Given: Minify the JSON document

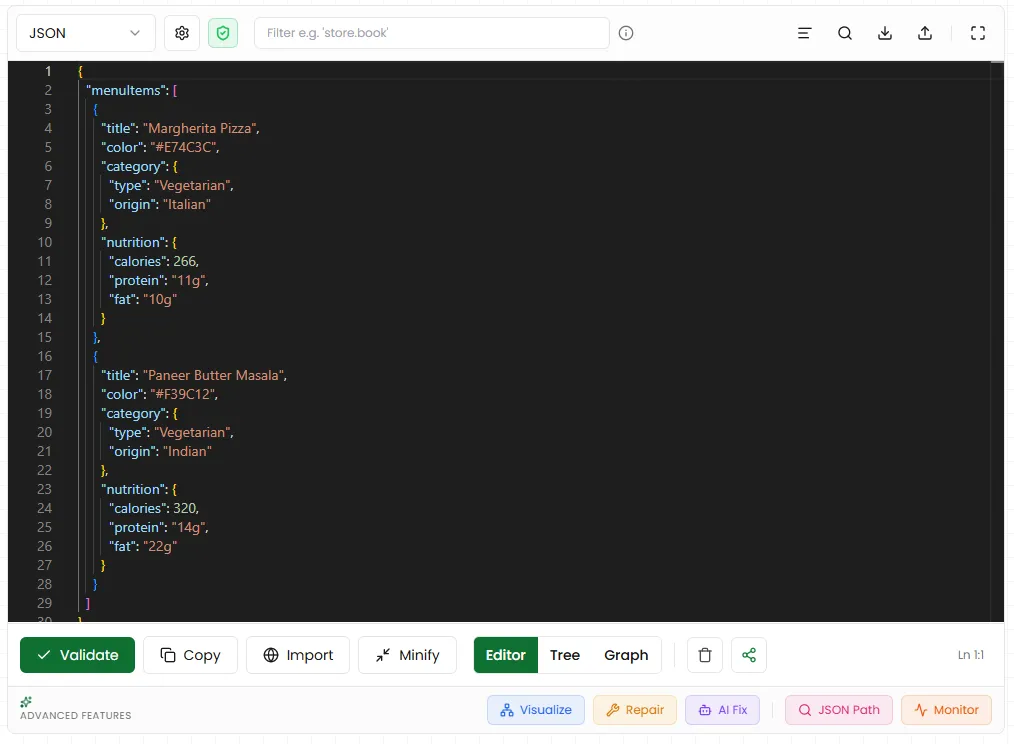Looking at the screenshot, I should (407, 655).
